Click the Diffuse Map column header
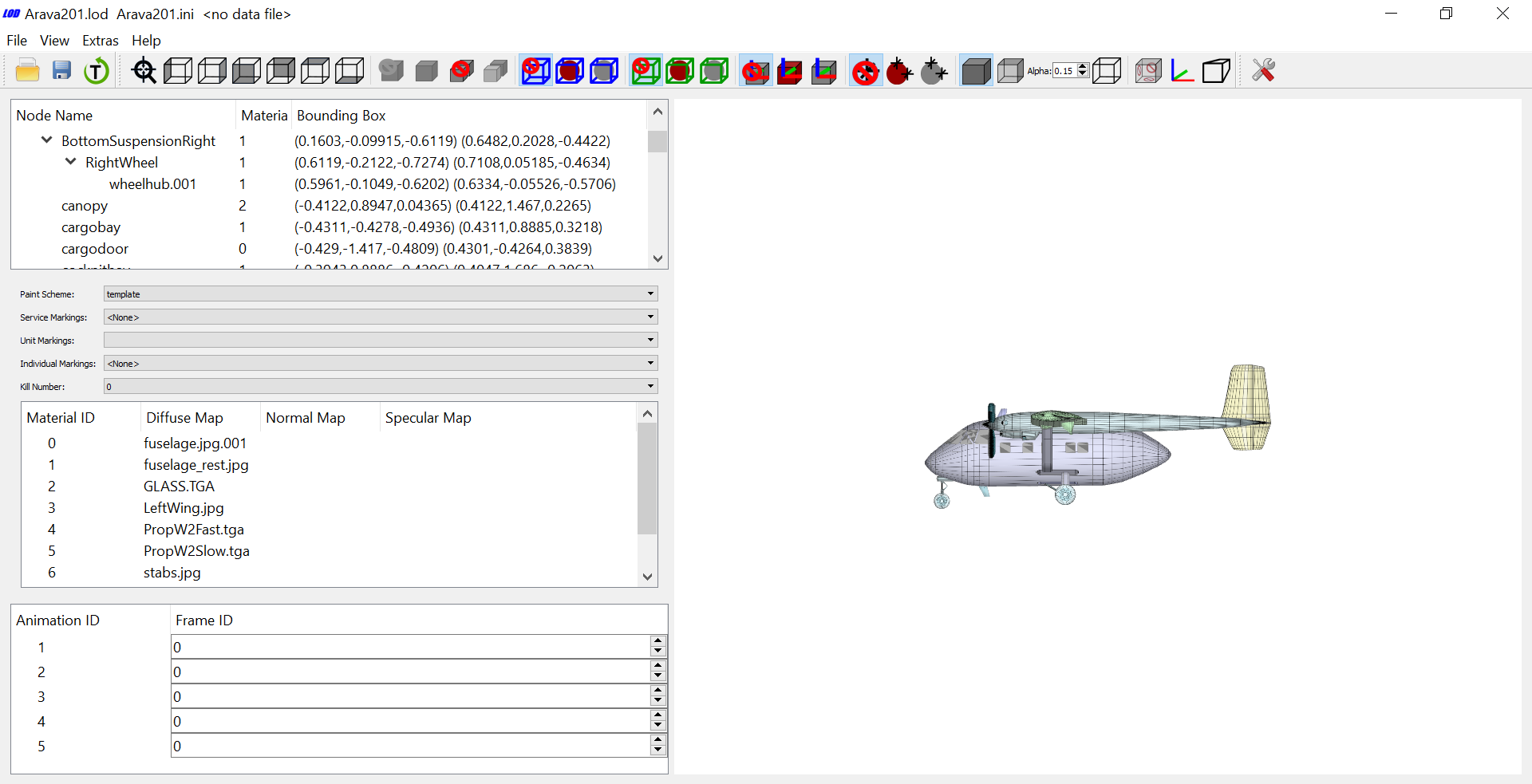 (x=200, y=418)
